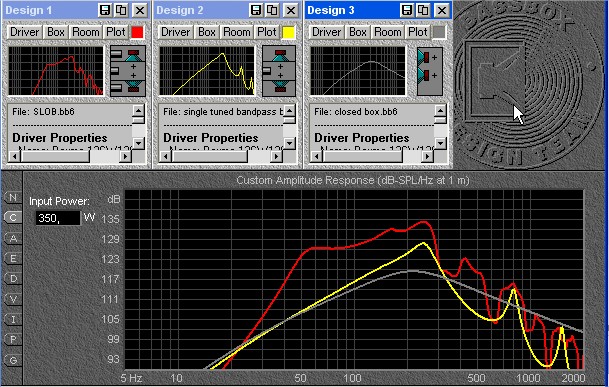
Task: Click the copy icon in Design 2 title bar
Action: (272, 10)
